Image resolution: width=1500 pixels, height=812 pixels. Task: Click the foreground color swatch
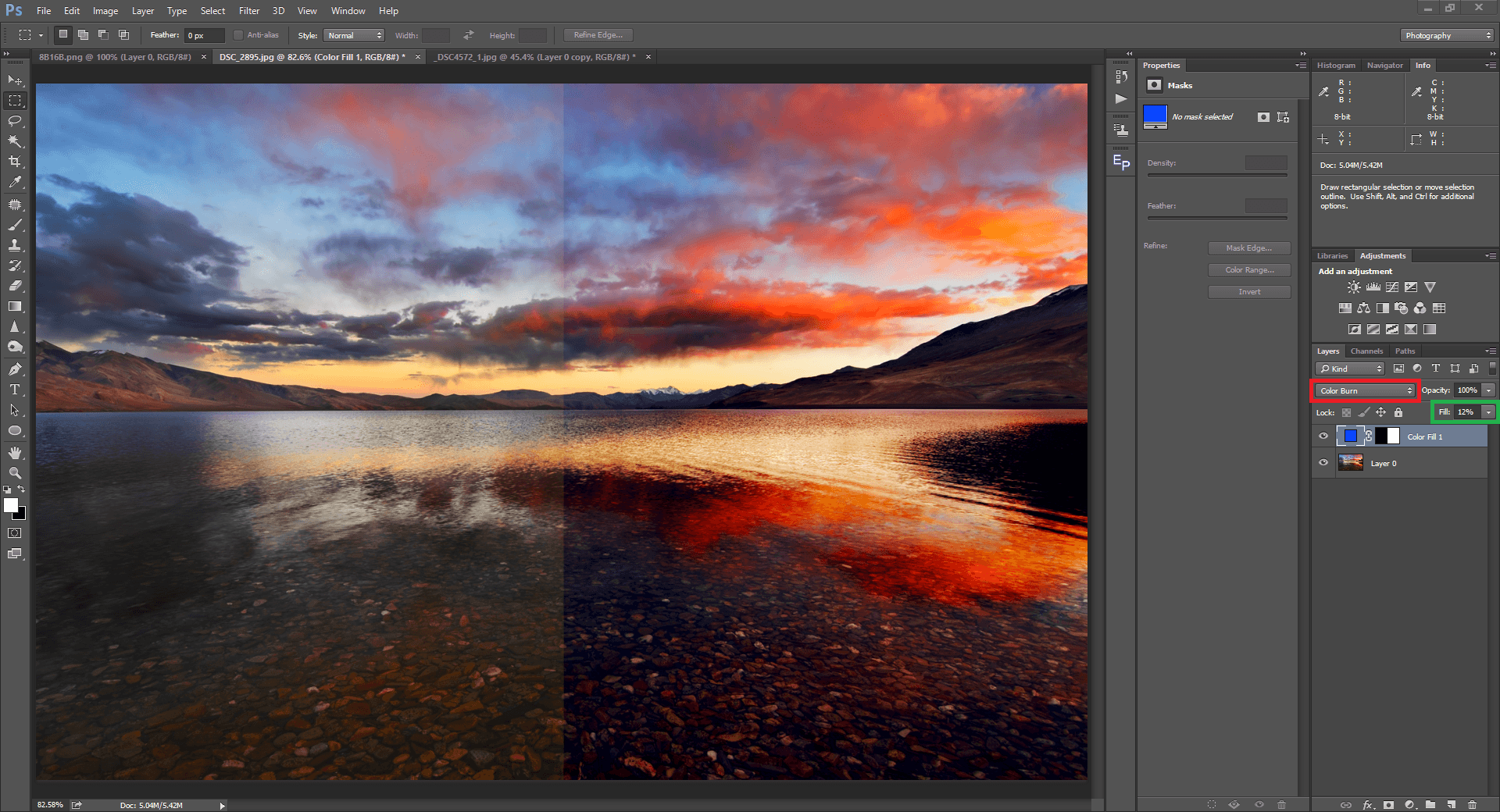11,505
